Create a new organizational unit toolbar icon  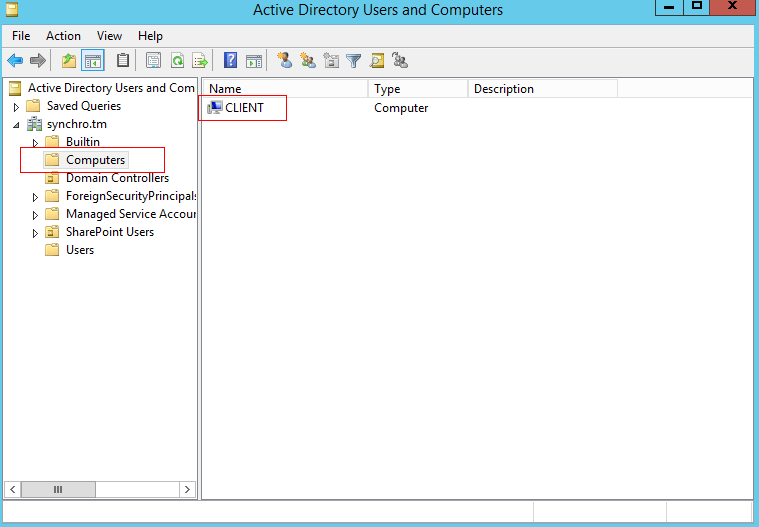(331, 60)
